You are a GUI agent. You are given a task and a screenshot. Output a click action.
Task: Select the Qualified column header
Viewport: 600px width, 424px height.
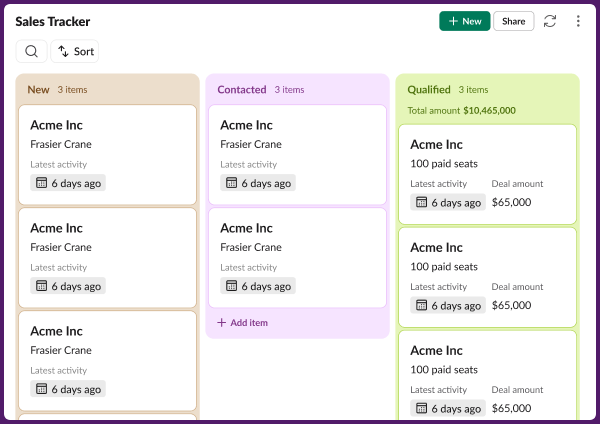click(x=429, y=90)
